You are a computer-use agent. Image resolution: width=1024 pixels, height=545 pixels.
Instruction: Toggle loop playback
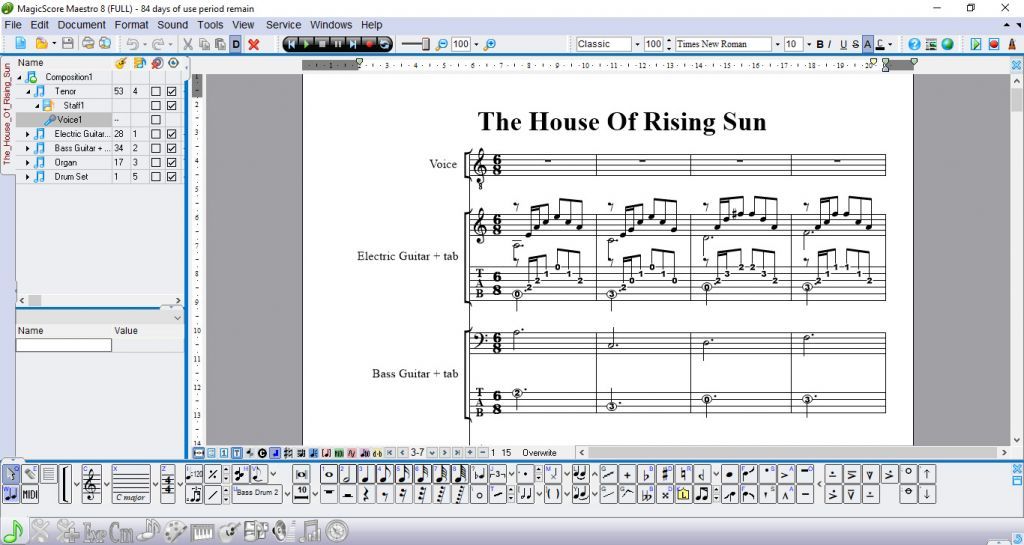385,44
